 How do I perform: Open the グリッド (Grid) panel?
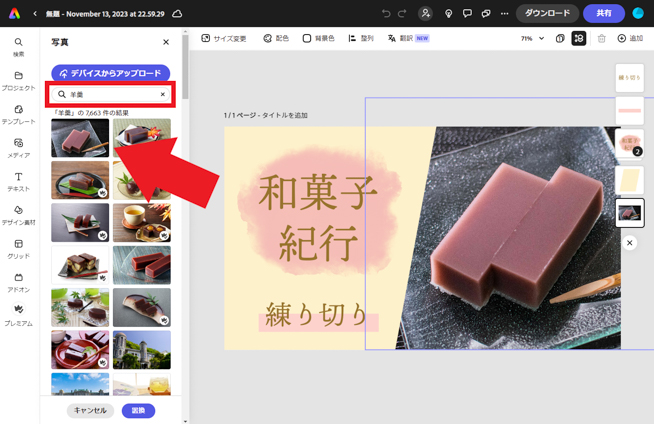point(18,249)
